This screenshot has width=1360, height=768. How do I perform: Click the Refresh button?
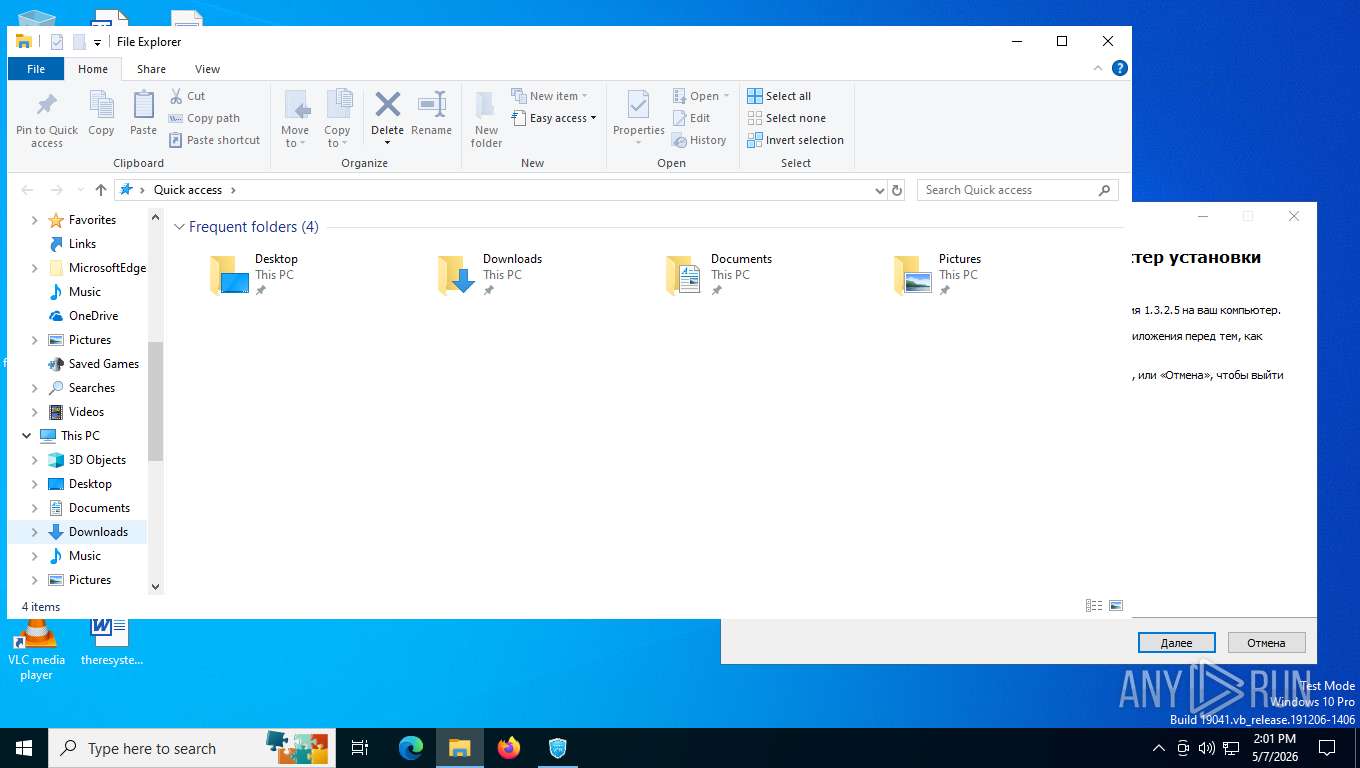tap(897, 190)
